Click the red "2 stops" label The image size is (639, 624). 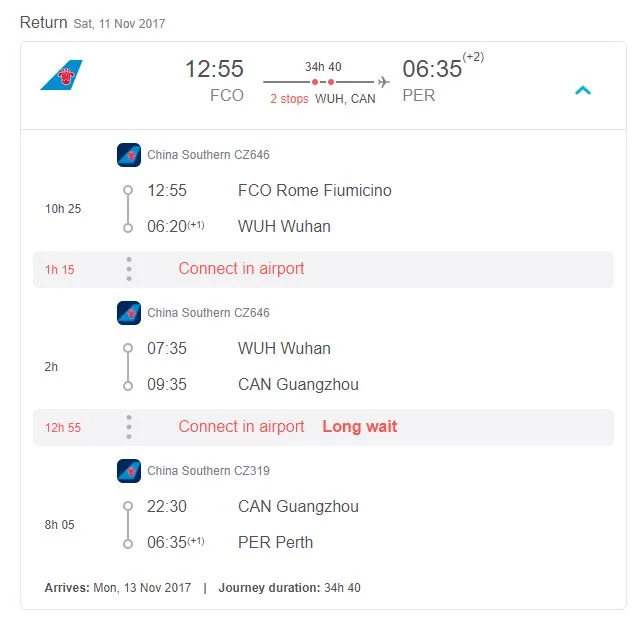[x=289, y=99]
